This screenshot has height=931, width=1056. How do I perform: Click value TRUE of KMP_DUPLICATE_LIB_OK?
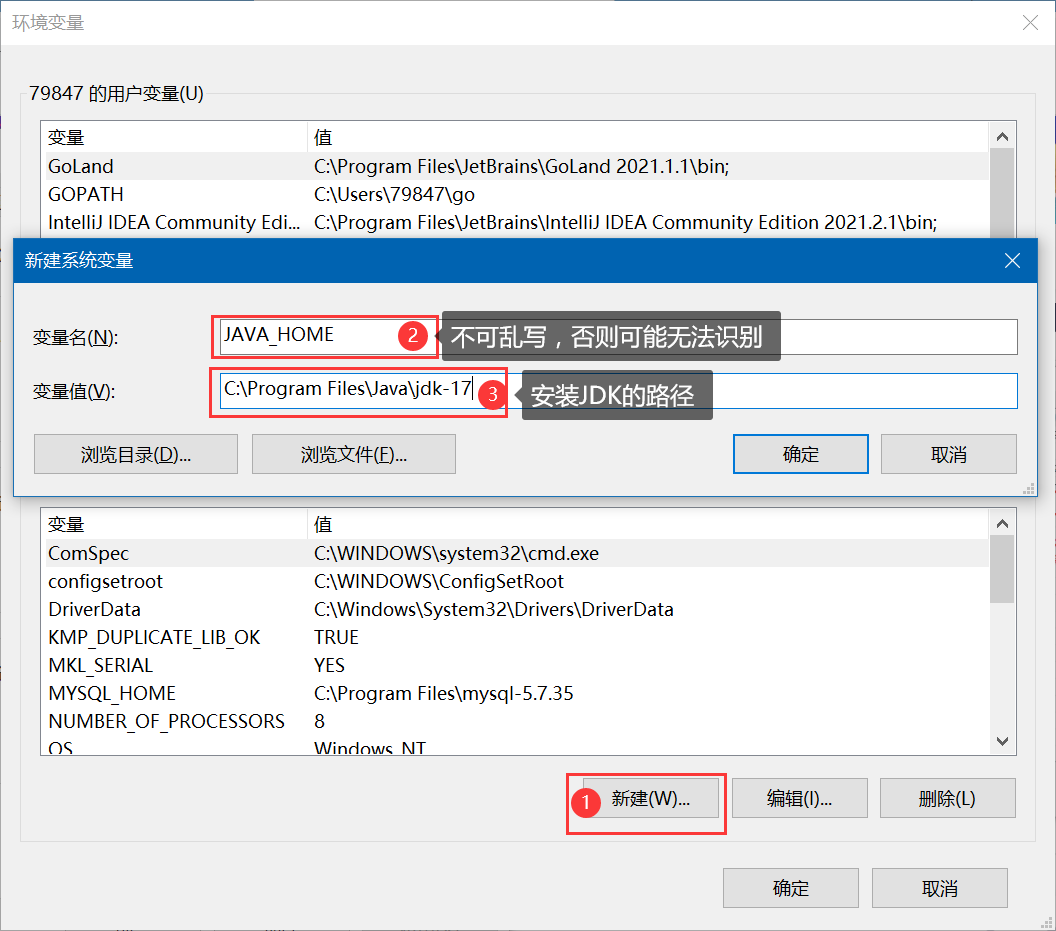click(336, 637)
